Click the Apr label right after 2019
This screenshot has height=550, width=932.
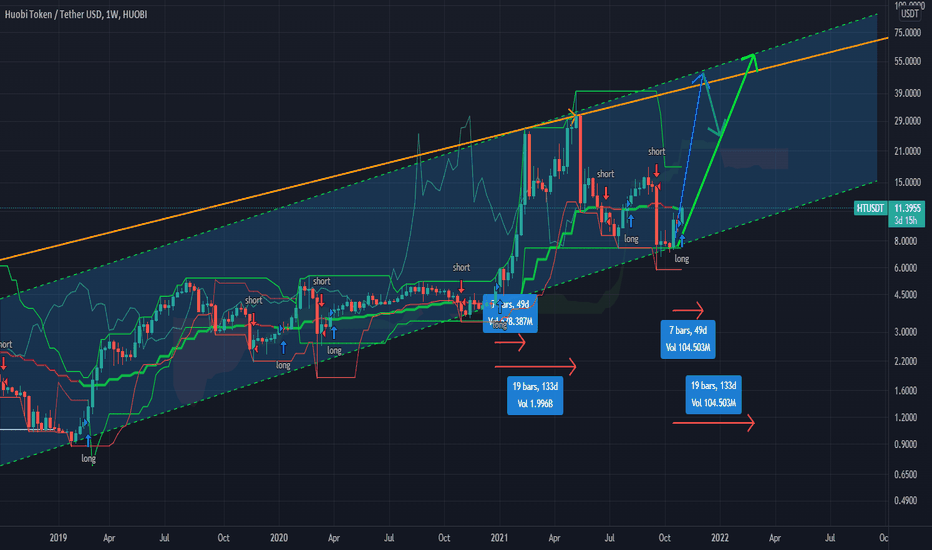109,538
